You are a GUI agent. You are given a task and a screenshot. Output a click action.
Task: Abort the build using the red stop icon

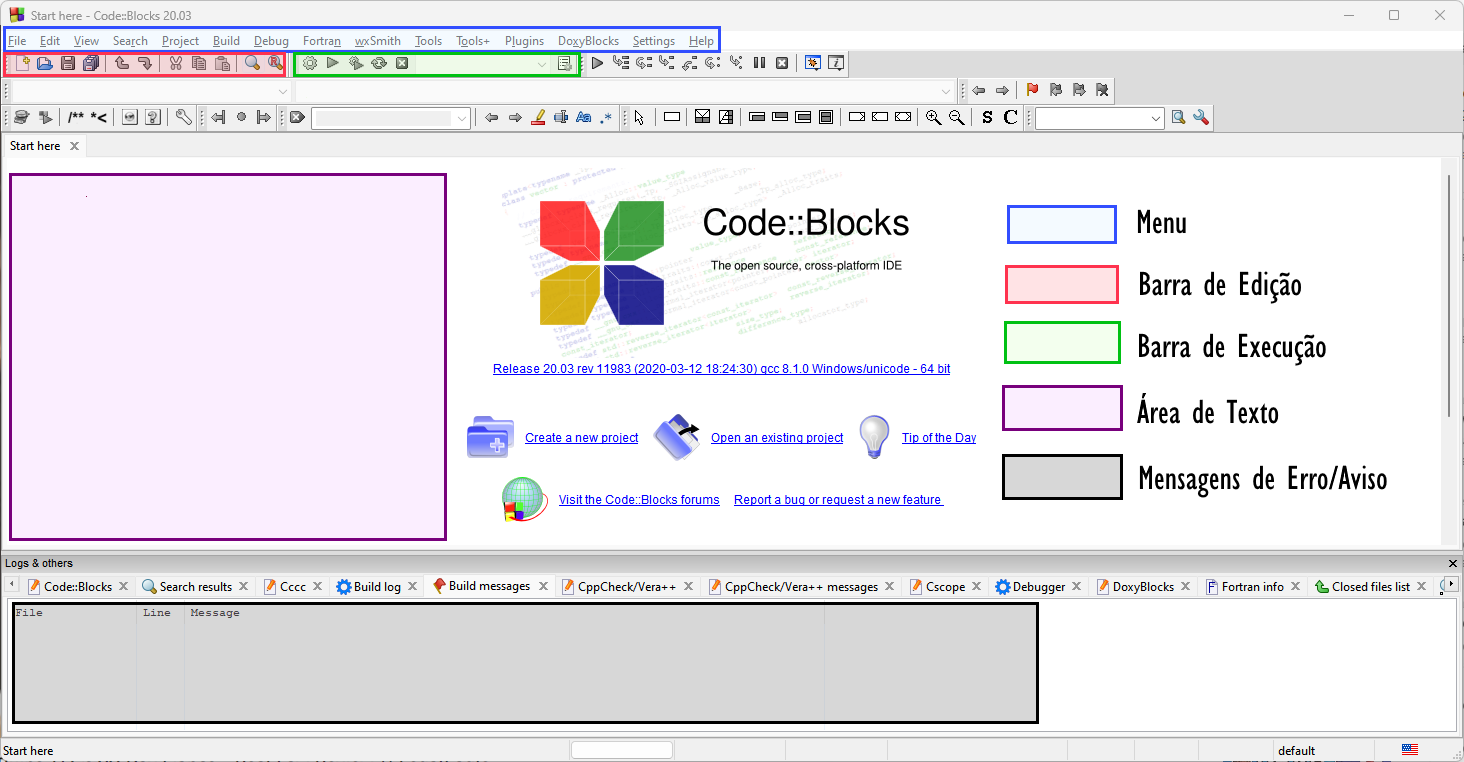(x=402, y=63)
